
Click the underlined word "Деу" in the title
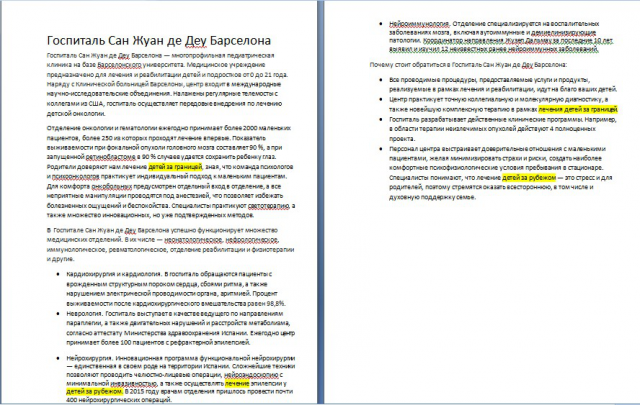[x=195, y=40]
